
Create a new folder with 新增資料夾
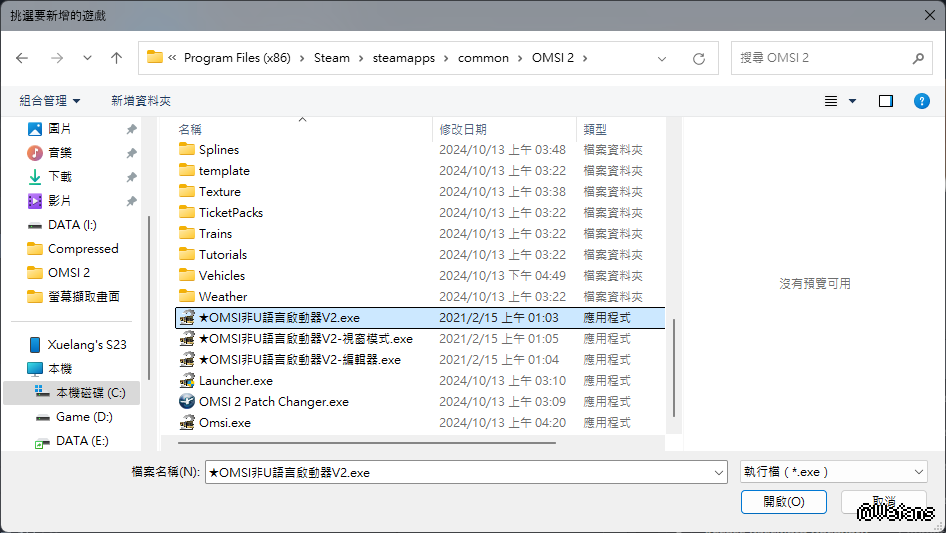[141, 101]
